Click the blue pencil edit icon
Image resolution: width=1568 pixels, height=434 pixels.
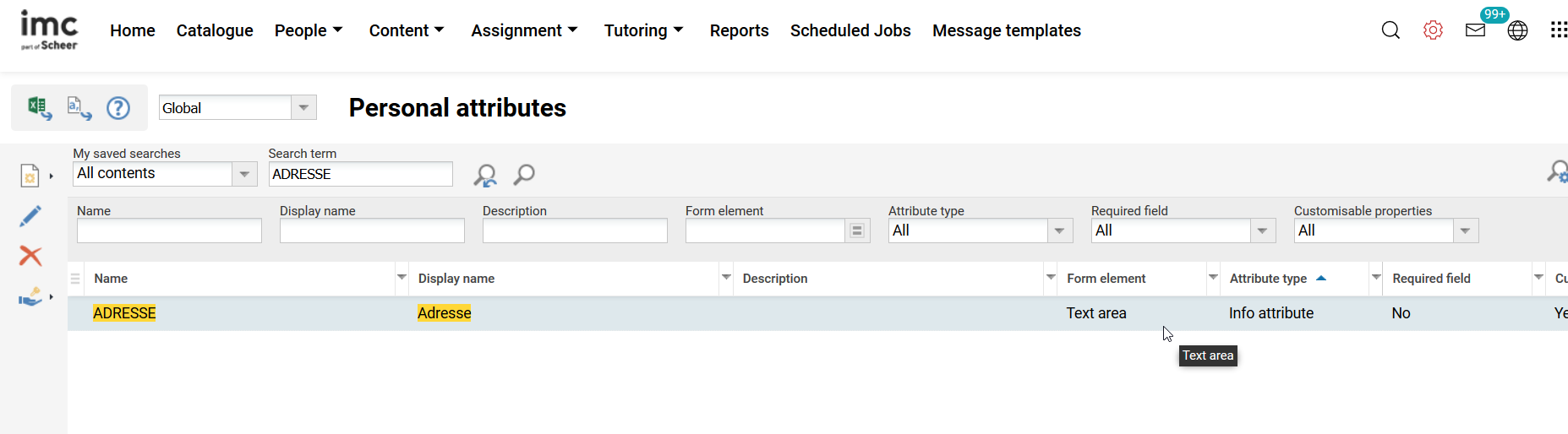30,216
